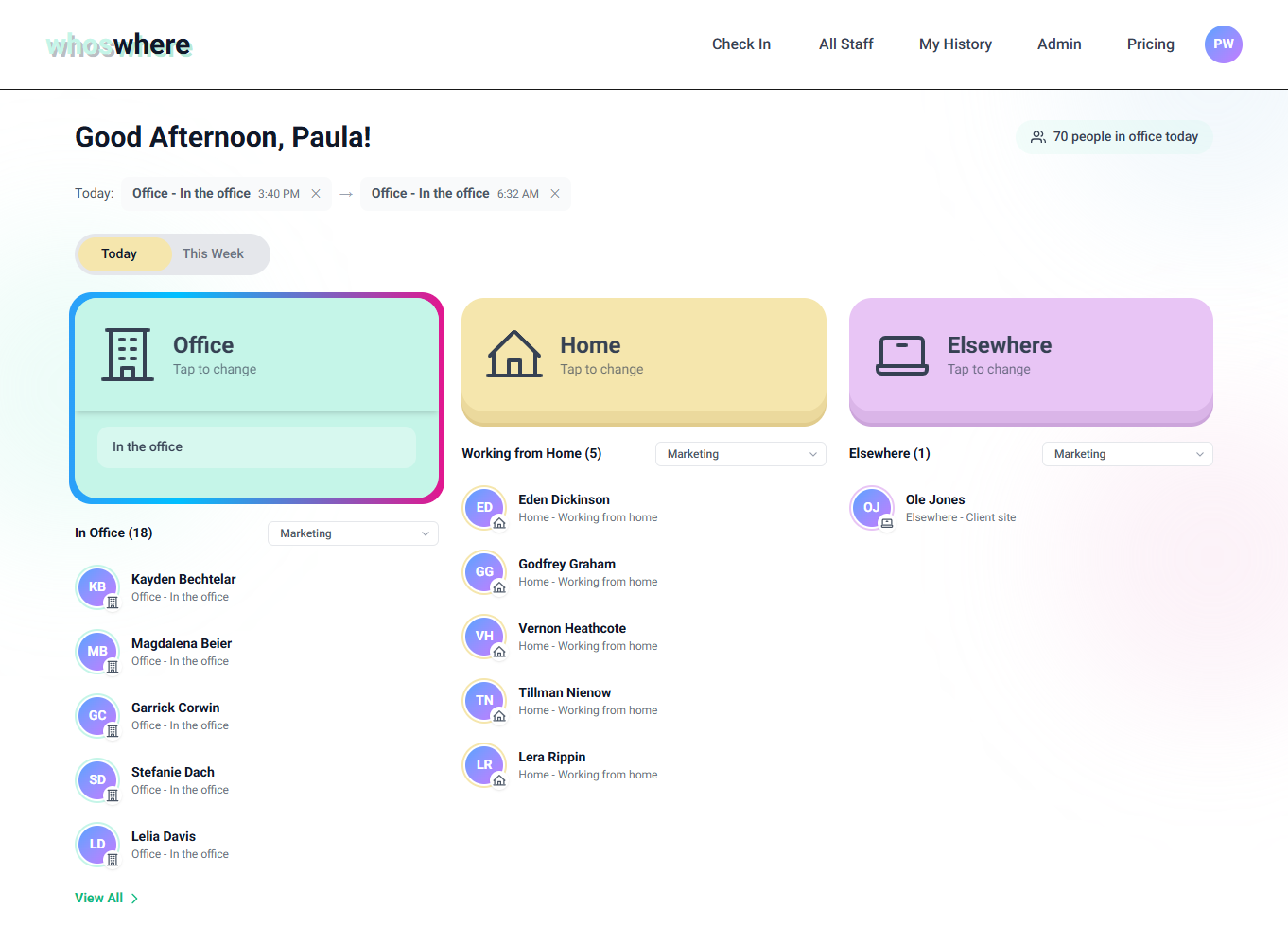Image resolution: width=1288 pixels, height=944 pixels.
Task: Click Ole Jones's avatar icon
Action: click(x=872, y=508)
